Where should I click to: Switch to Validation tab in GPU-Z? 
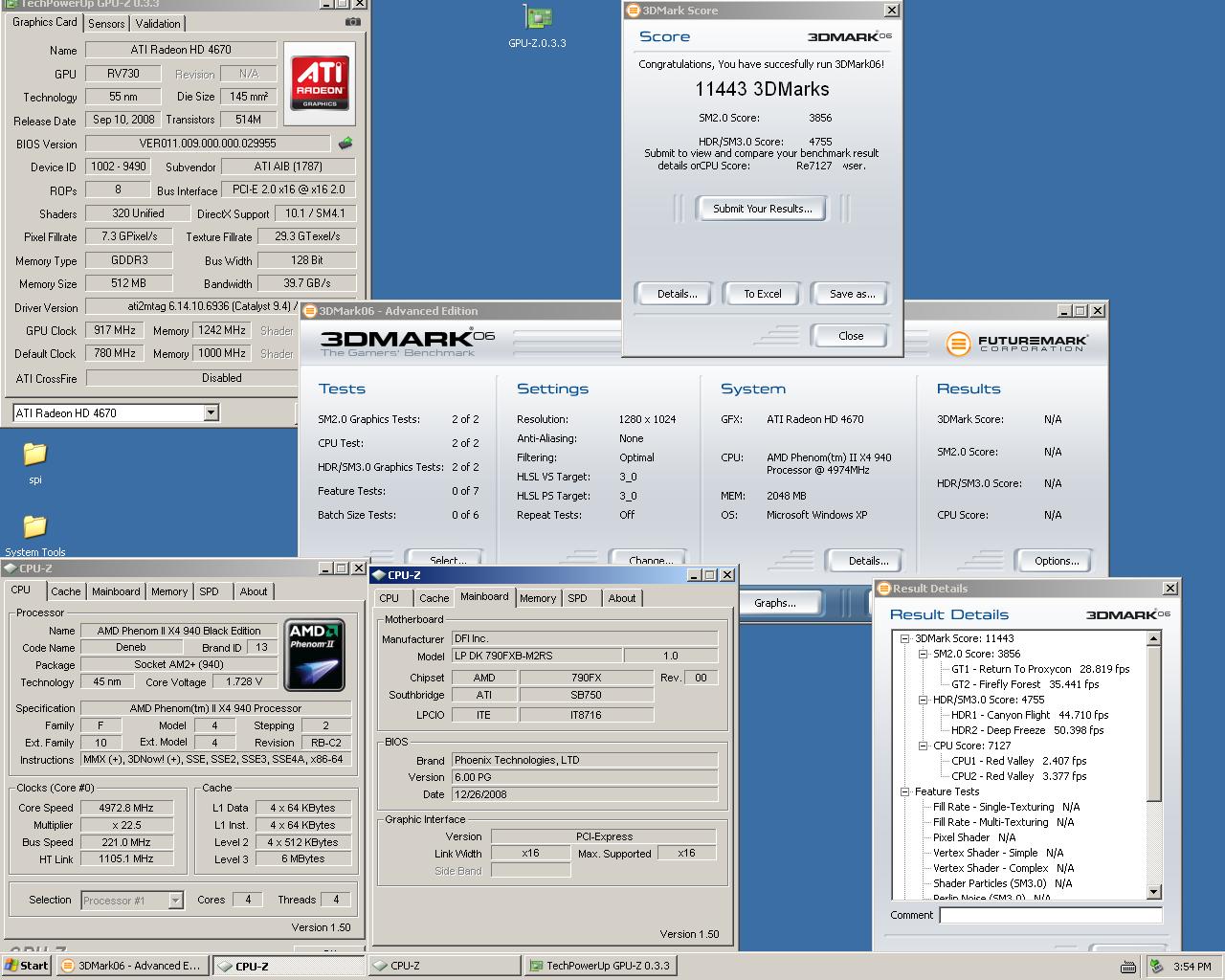(158, 23)
